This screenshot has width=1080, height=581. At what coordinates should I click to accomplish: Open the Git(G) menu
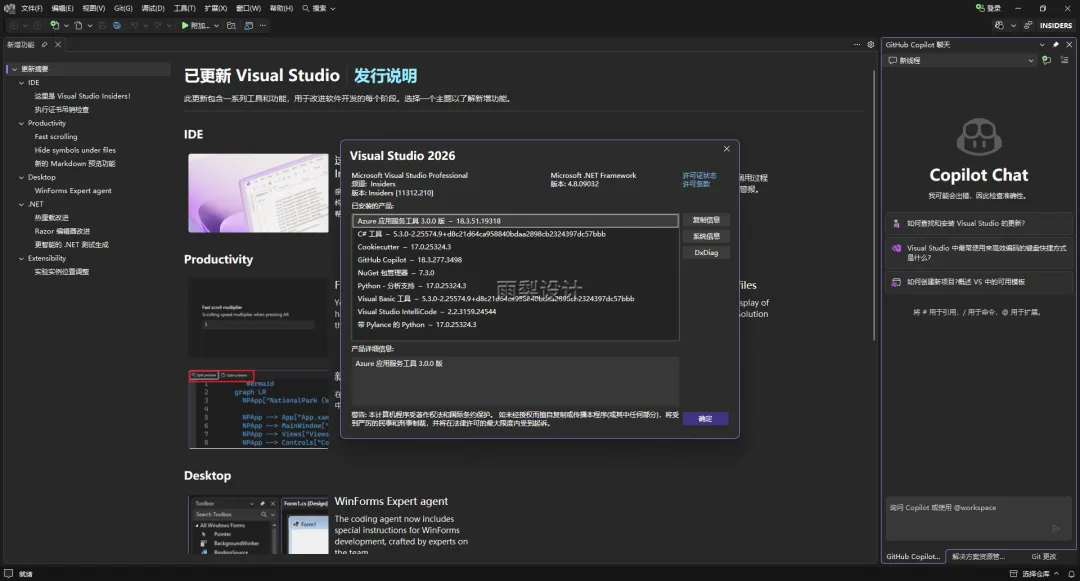(123, 8)
